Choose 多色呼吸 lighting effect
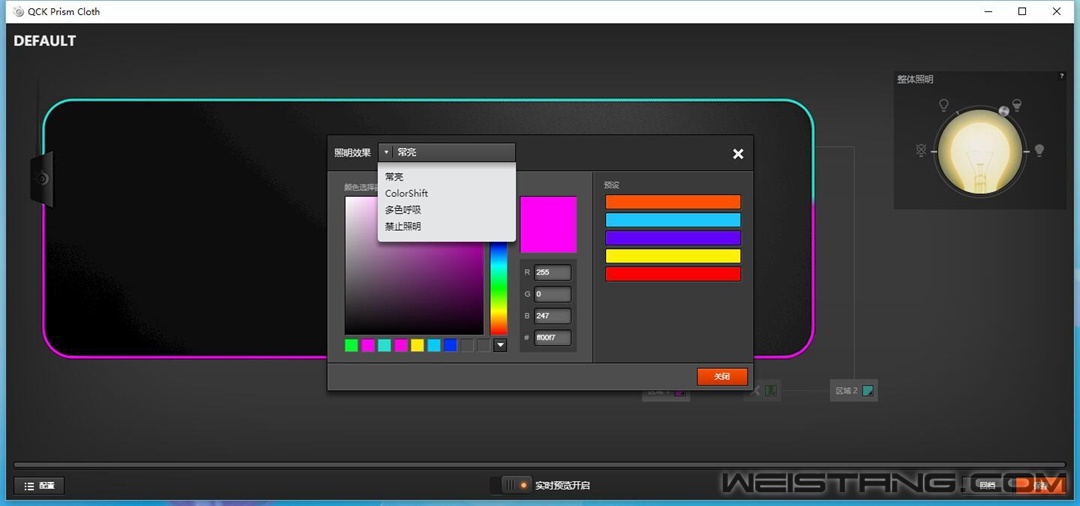1080x506 pixels. coord(403,210)
